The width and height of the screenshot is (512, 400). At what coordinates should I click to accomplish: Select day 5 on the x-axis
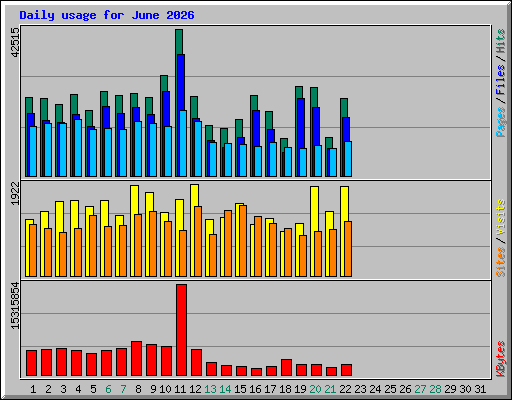93,389
